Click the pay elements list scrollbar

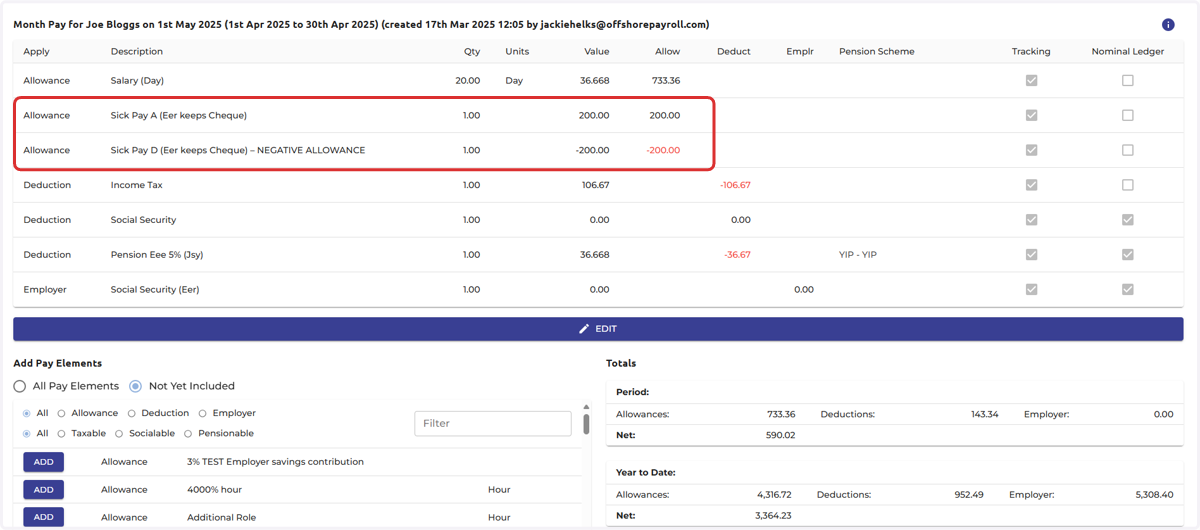click(x=586, y=424)
